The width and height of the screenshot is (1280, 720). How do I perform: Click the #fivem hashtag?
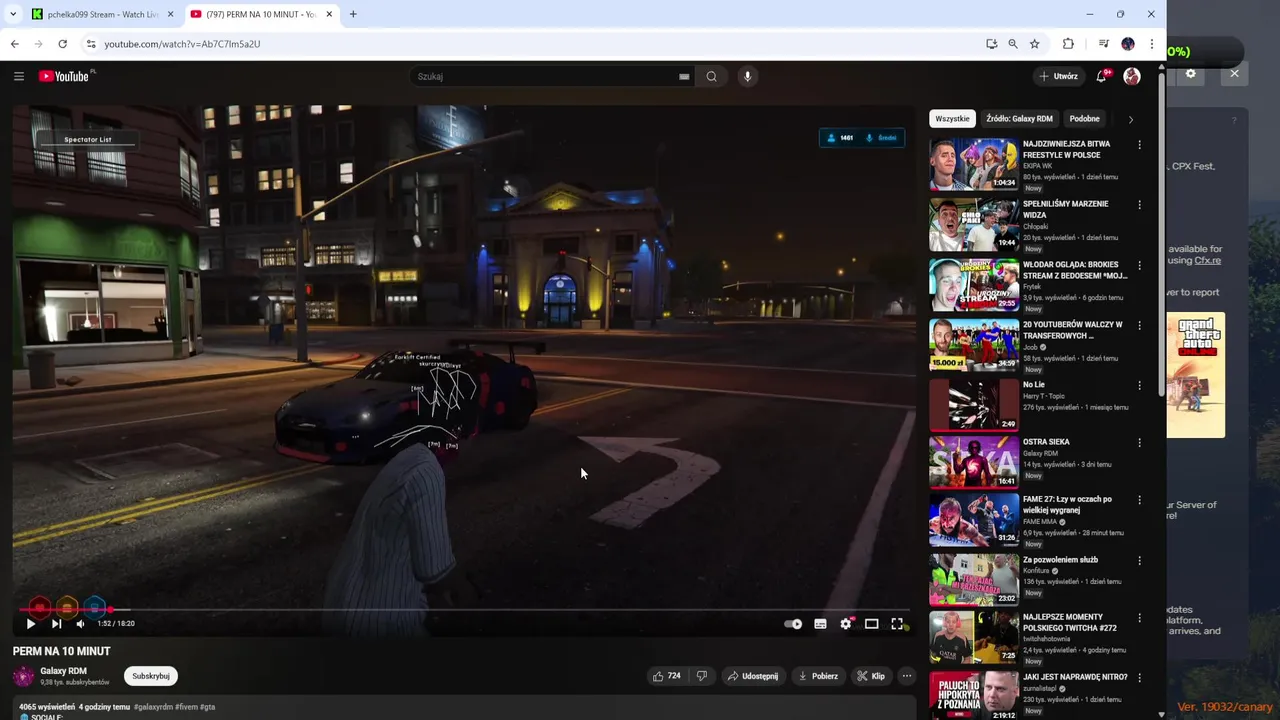pyautogui.click(x=186, y=707)
